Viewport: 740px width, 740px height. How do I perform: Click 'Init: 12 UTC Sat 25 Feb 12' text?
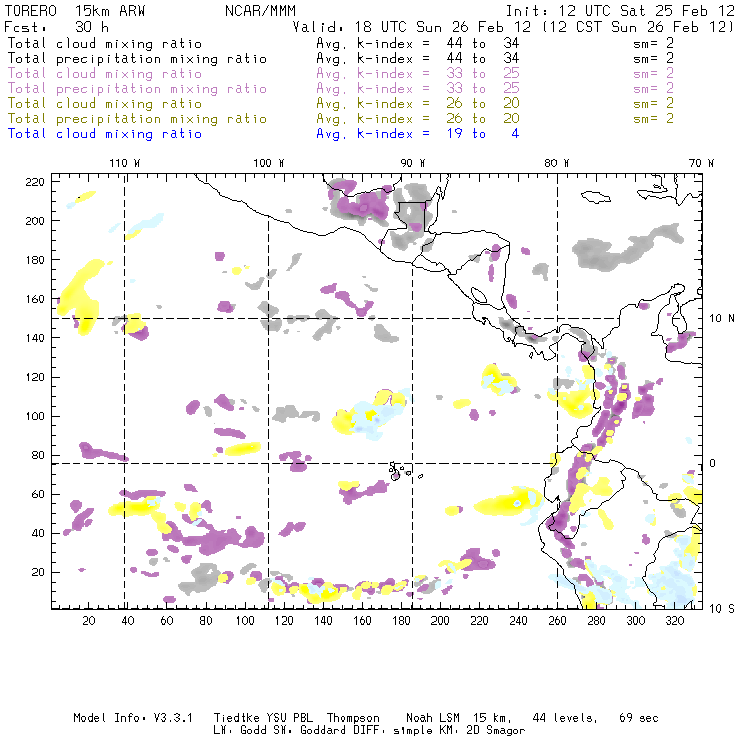(x=620, y=10)
